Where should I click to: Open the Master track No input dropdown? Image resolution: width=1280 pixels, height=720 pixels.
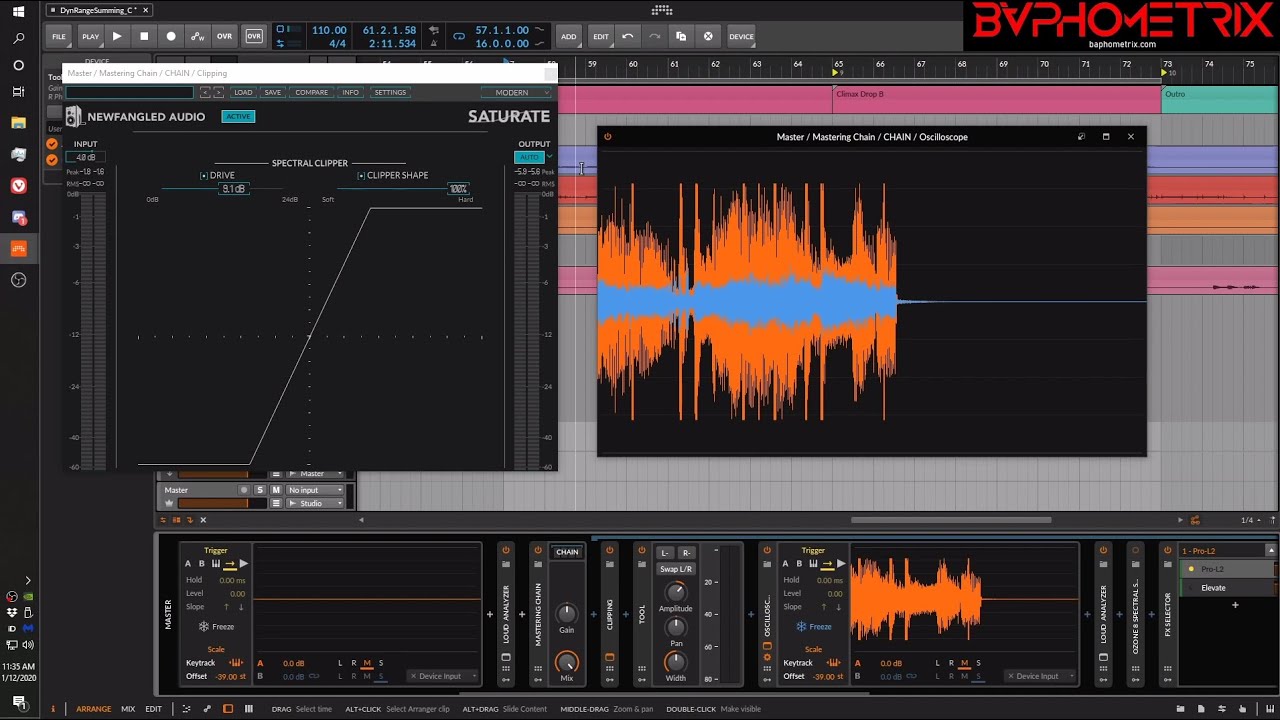click(x=315, y=490)
